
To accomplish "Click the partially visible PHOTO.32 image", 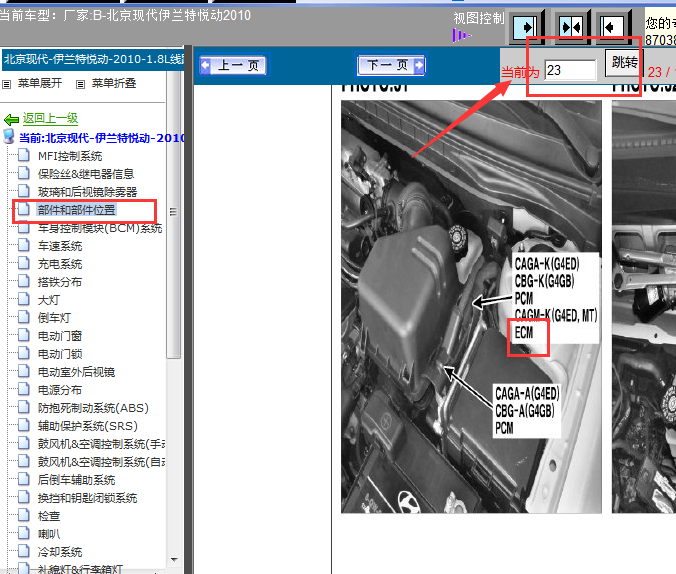I will (x=644, y=307).
